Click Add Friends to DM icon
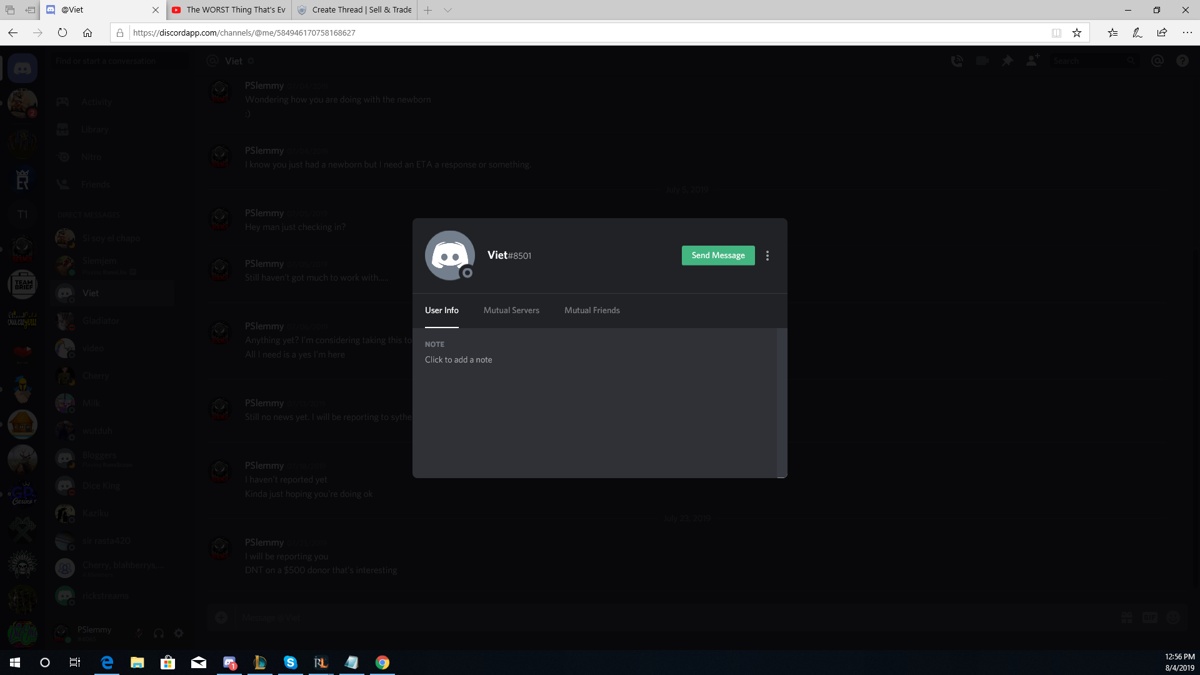This screenshot has width=1200, height=675. [1032, 61]
